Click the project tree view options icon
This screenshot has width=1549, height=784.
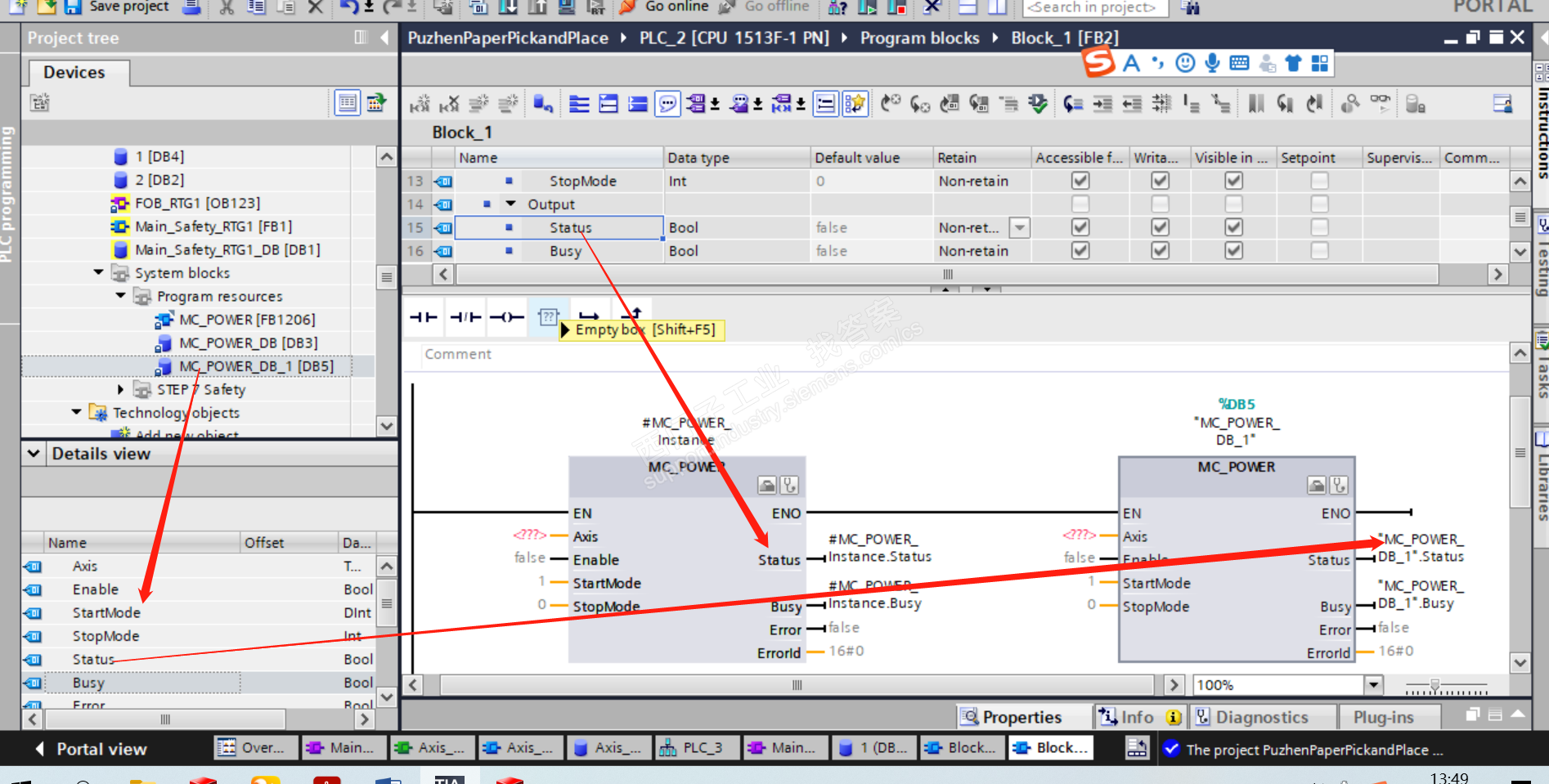(x=348, y=103)
